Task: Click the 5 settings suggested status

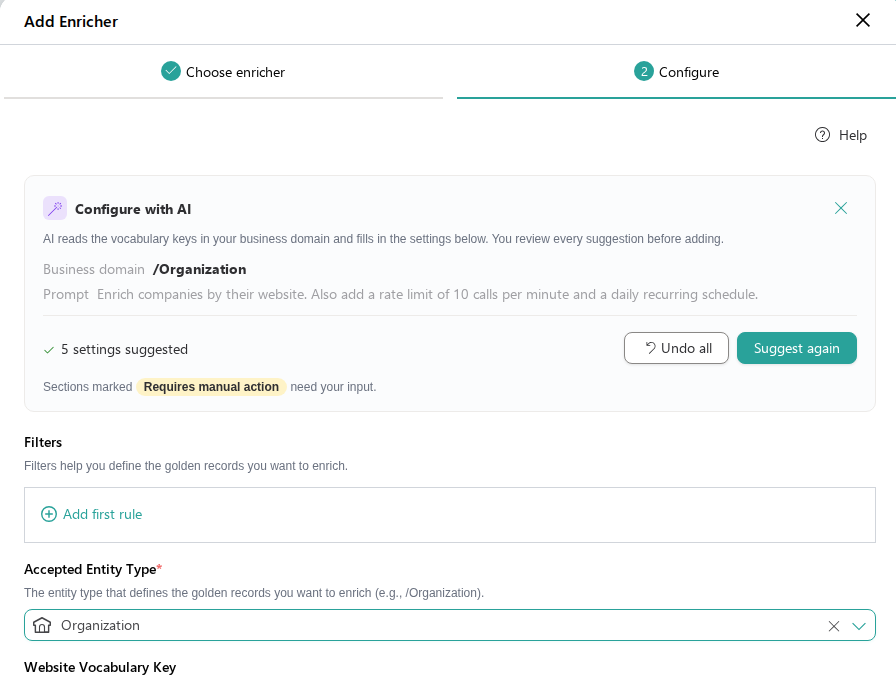Action: pyautogui.click(x=115, y=349)
